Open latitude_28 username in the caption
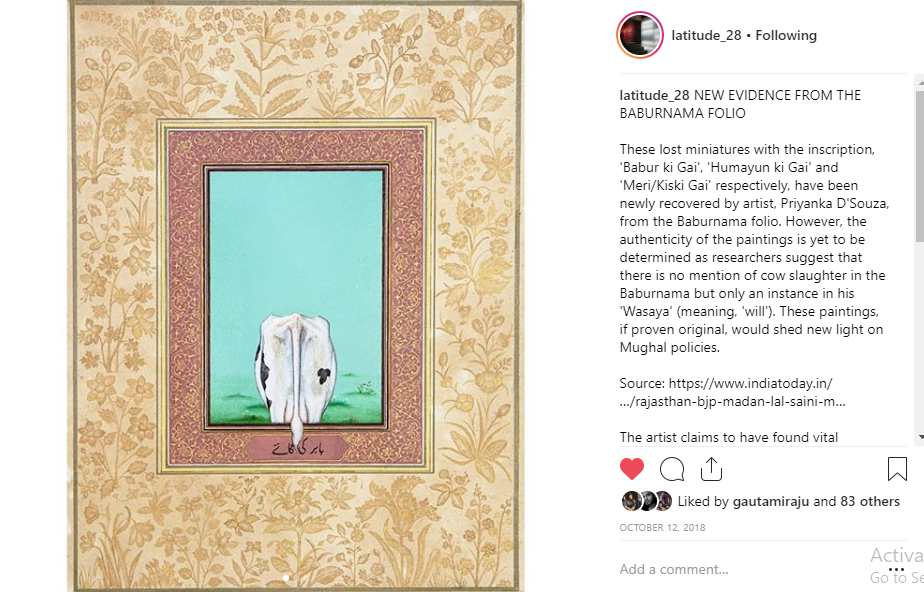Screen dimensions: 924x592 [654, 95]
